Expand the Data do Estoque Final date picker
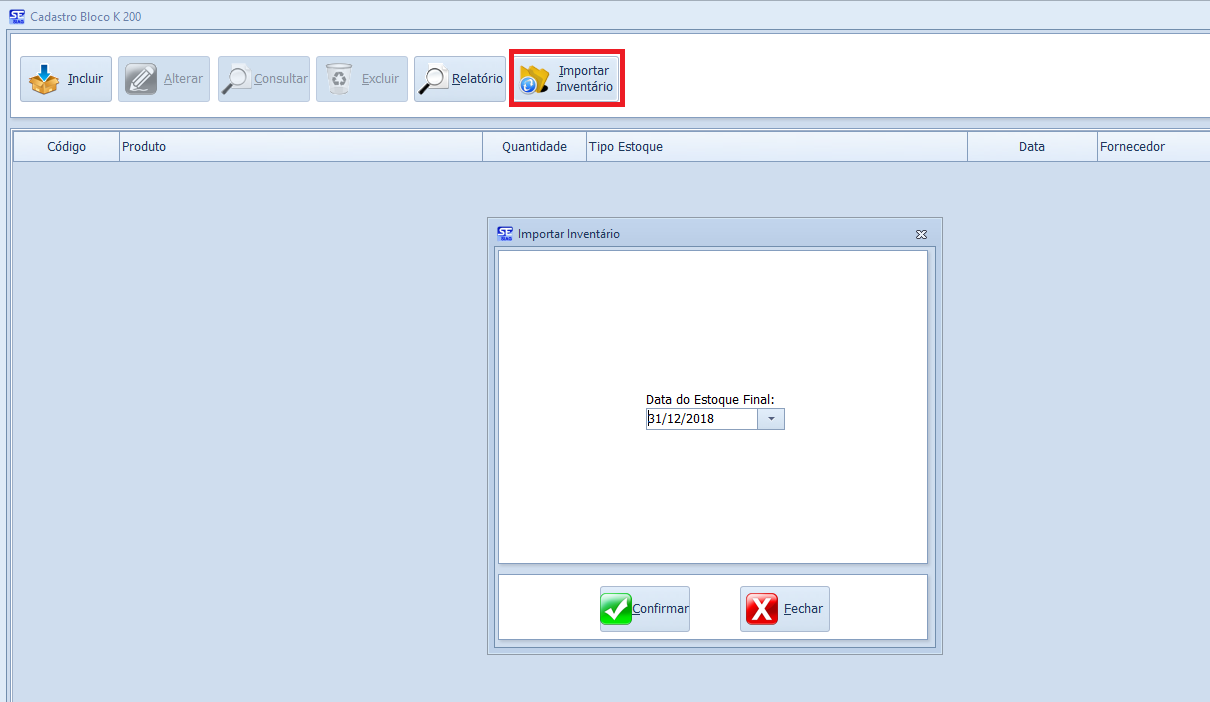Screen dimensions: 1210x702 [771, 419]
